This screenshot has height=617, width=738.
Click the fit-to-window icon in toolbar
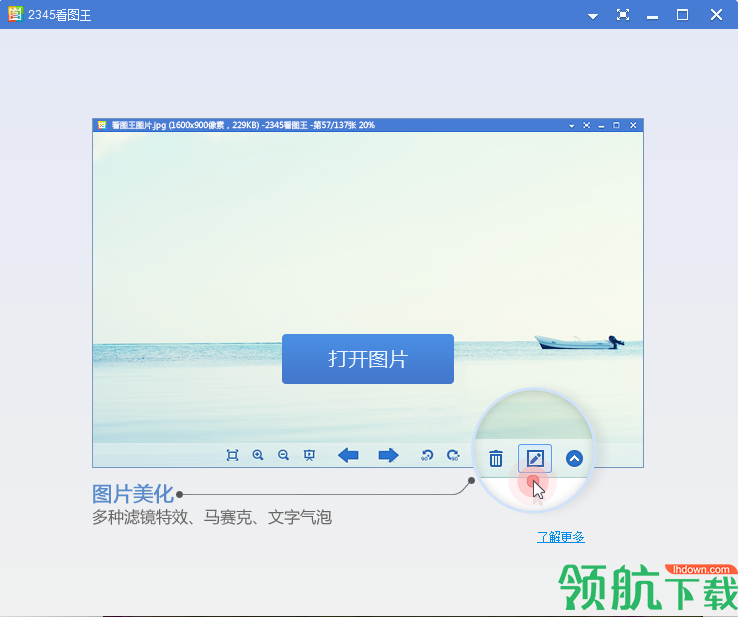[233, 455]
